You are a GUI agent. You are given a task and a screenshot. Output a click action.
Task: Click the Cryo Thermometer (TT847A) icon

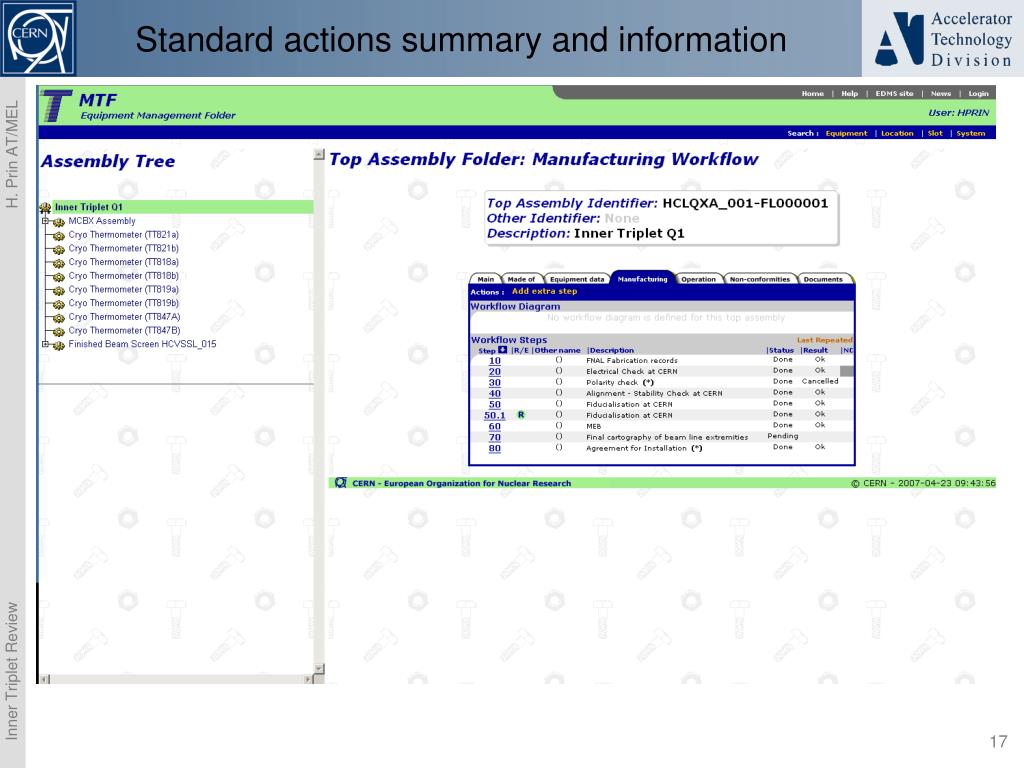[59, 318]
